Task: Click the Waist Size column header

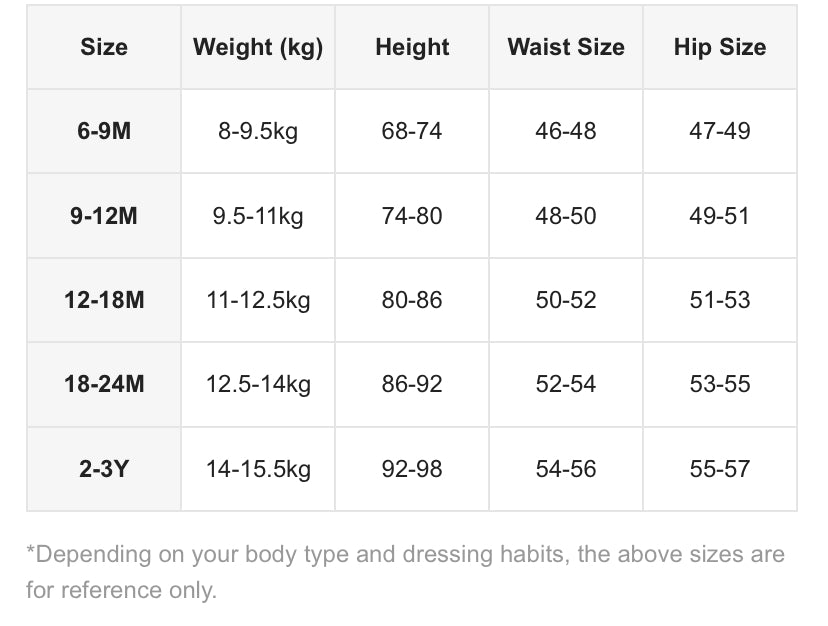Action: [x=566, y=47]
